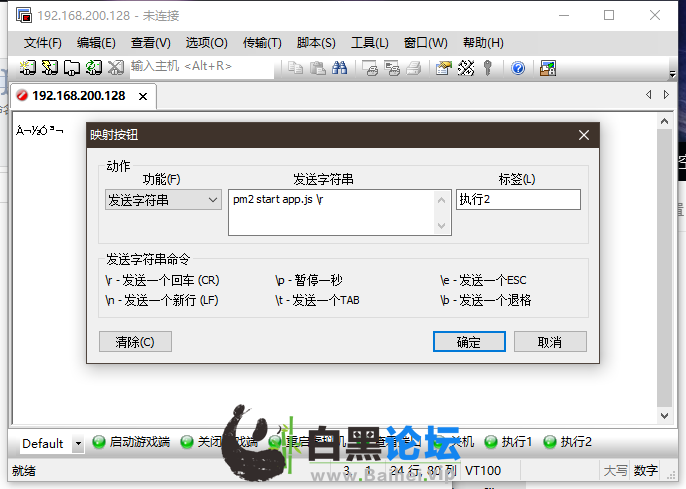This screenshot has width=686, height=489.
Task: Click the Copy toolbar icon
Action: (x=296, y=68)
